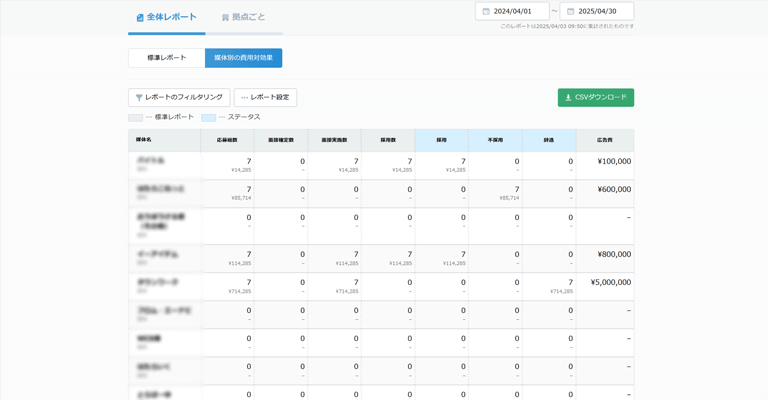Select the 媒体別の費用対効果 view
The height and width of the screenshot is (400, 768).
(243, 58)
